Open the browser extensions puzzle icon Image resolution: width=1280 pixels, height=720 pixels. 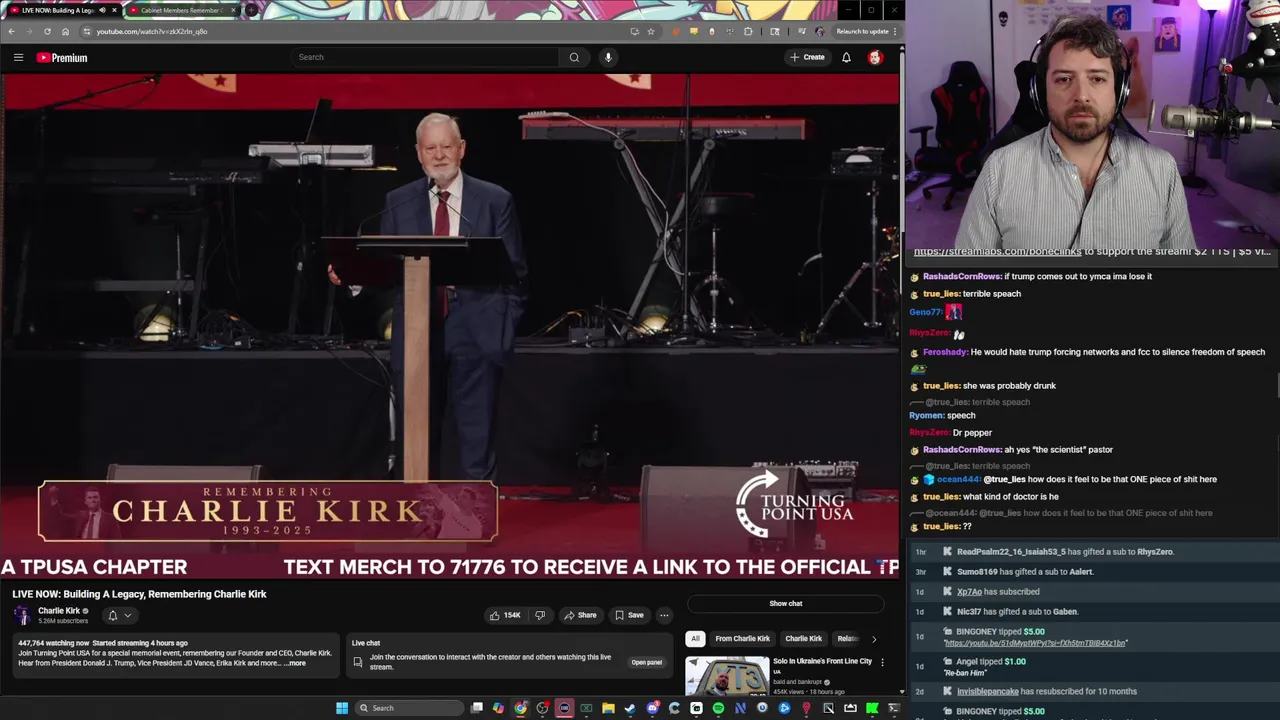pyautogui.click(x=748, y=31)
